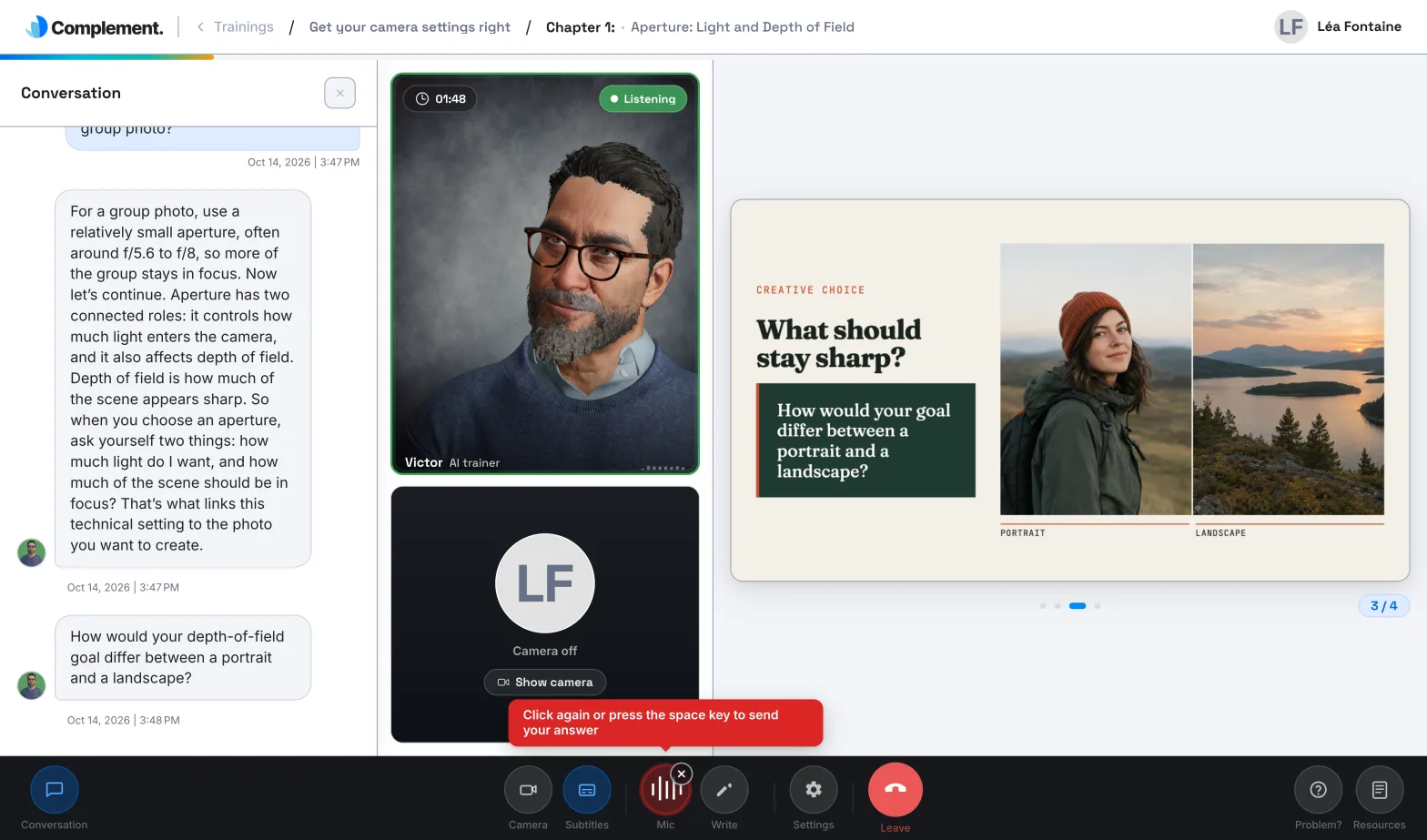The width and height of the screenshot is (1427, 840).
Task: Go back to Trainings breadcrumb
Action: coord(243,27)
